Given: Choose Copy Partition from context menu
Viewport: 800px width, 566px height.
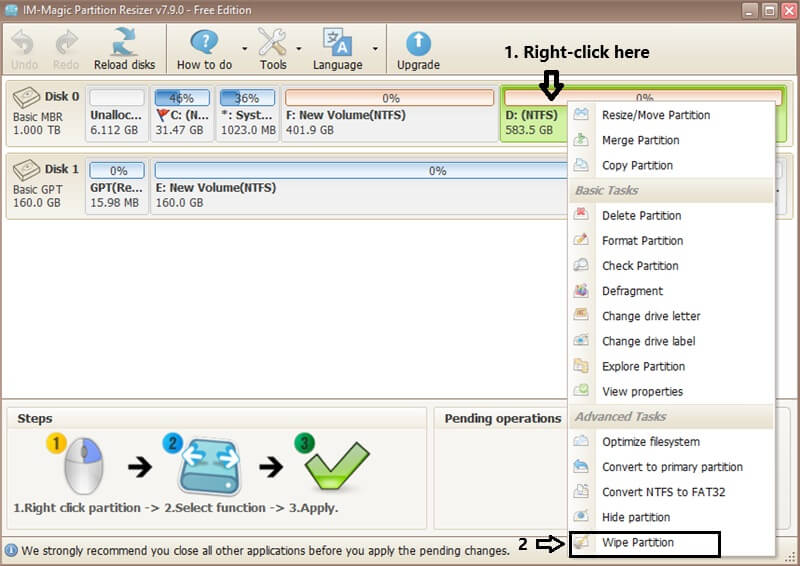Looking at the screenshot, I should click(671, 165).
